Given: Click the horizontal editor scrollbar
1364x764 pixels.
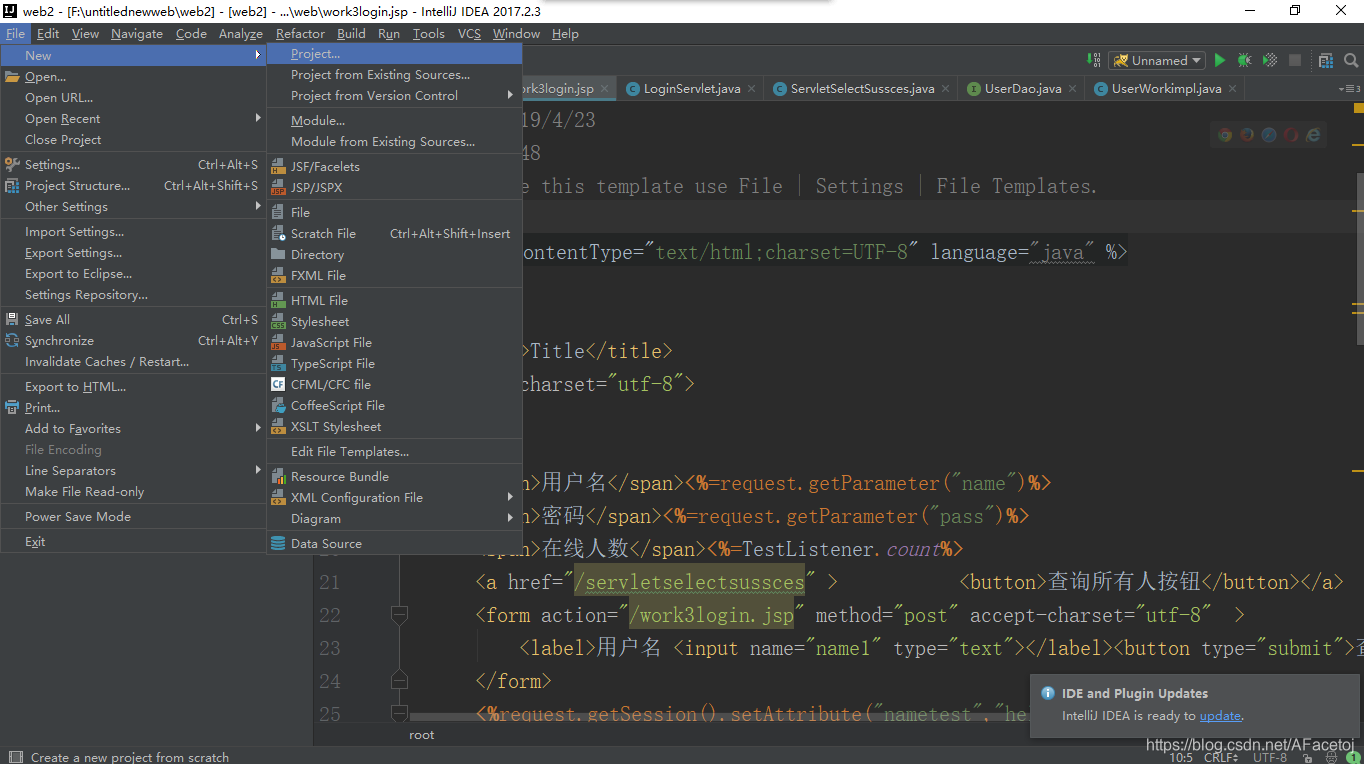Looking at the screenshot, I should tap(720, 716).
